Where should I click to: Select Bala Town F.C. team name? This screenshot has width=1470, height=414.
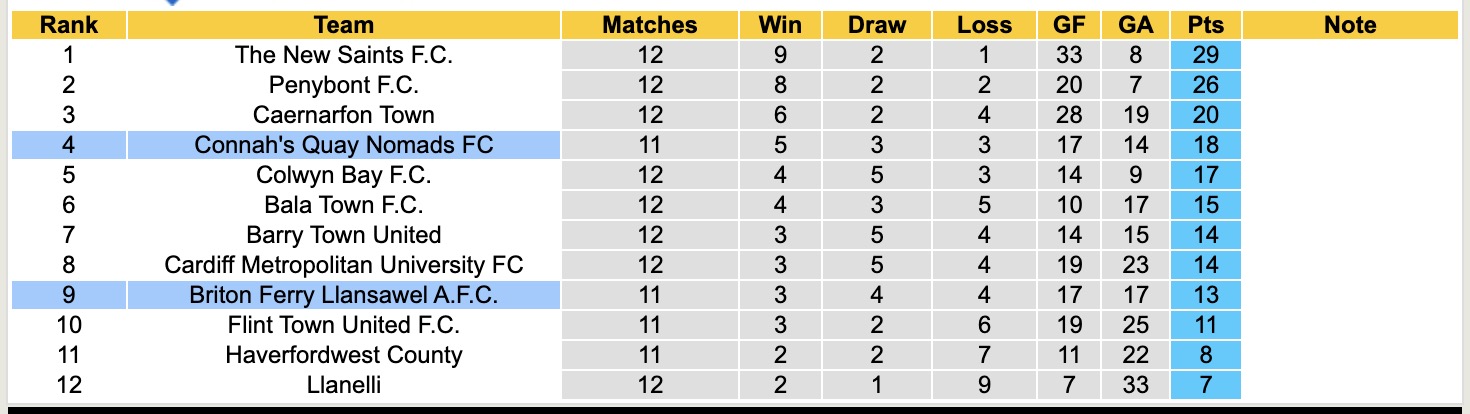pyautogui.click(x=344, y=205)
